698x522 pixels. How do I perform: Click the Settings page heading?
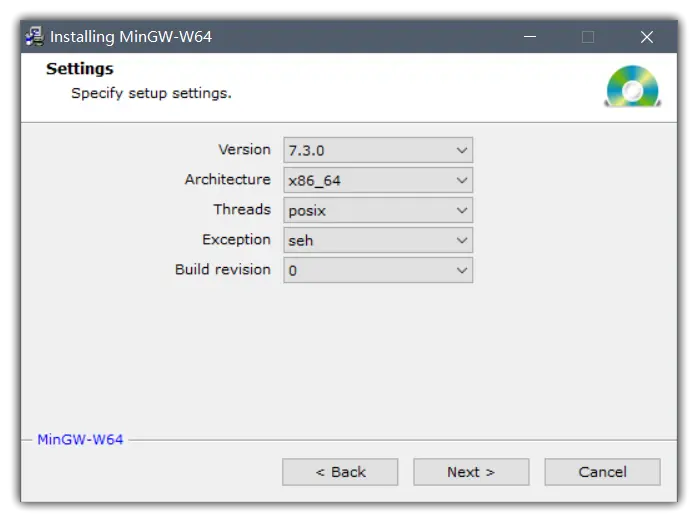point(80,69)
